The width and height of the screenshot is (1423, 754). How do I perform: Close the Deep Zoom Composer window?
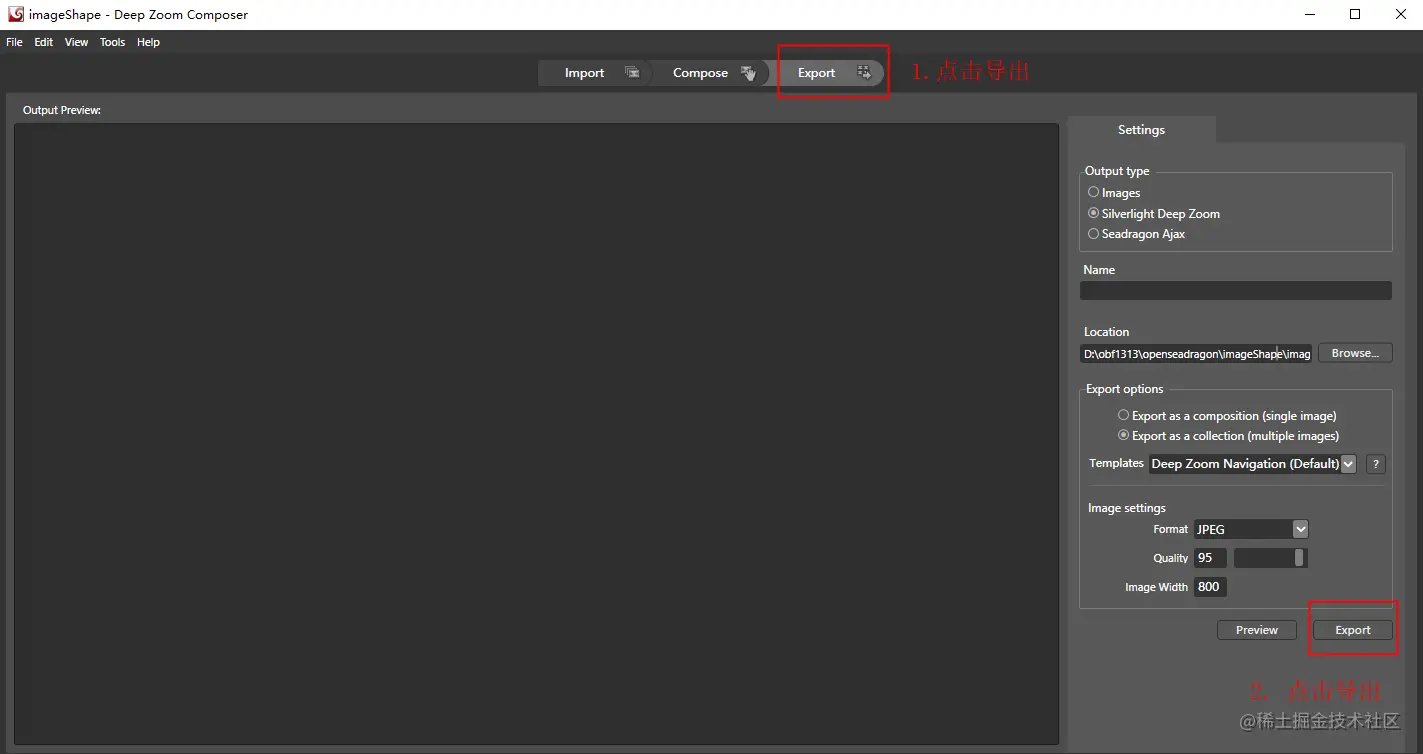(1400, 14)
